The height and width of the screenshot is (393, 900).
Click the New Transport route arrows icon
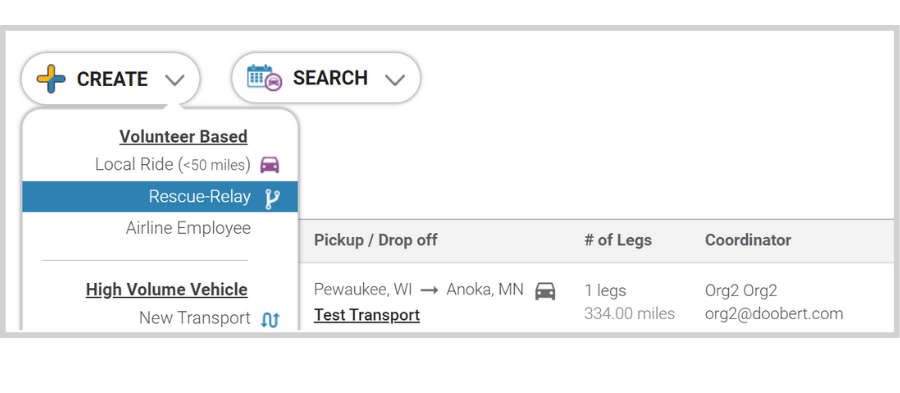[x=270, y=320]
